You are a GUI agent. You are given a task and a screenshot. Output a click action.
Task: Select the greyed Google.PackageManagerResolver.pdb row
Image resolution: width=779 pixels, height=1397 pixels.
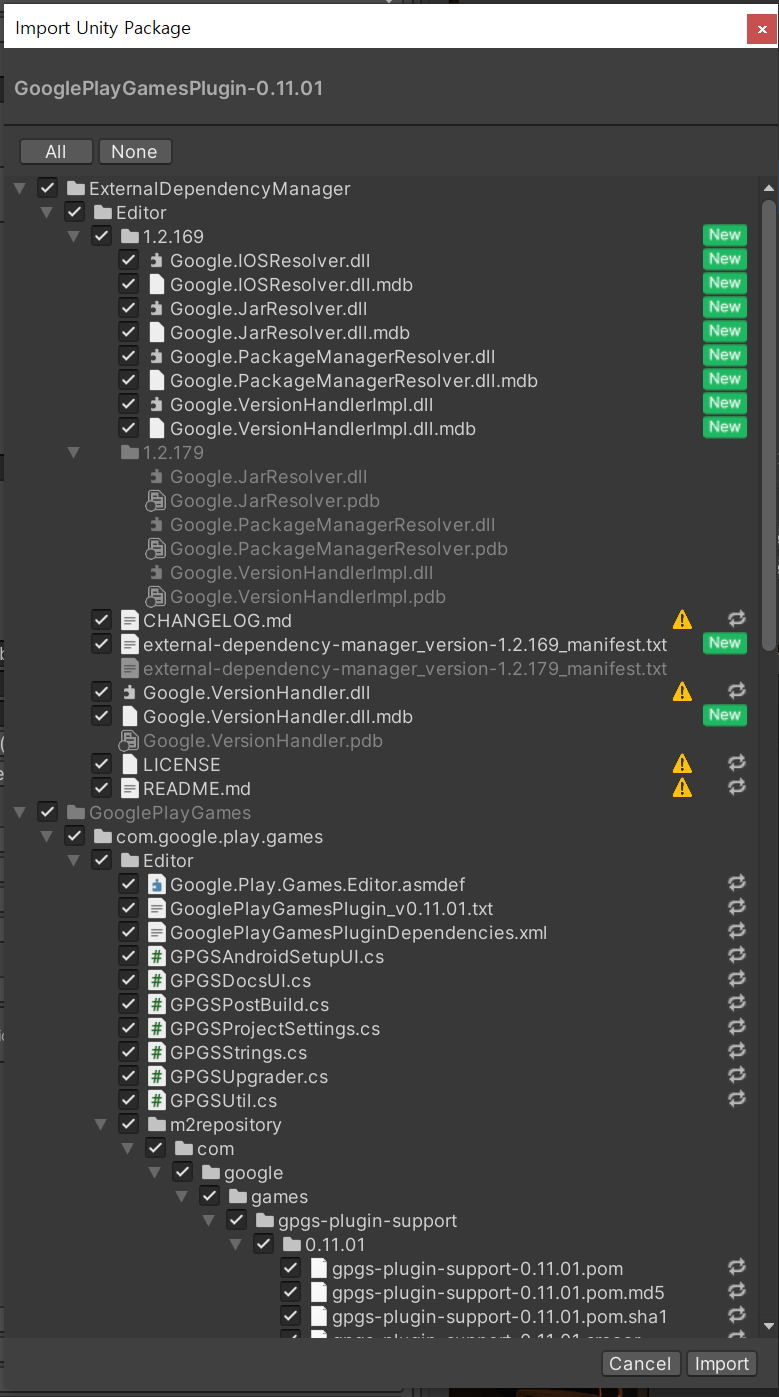[x=380, y=549]
